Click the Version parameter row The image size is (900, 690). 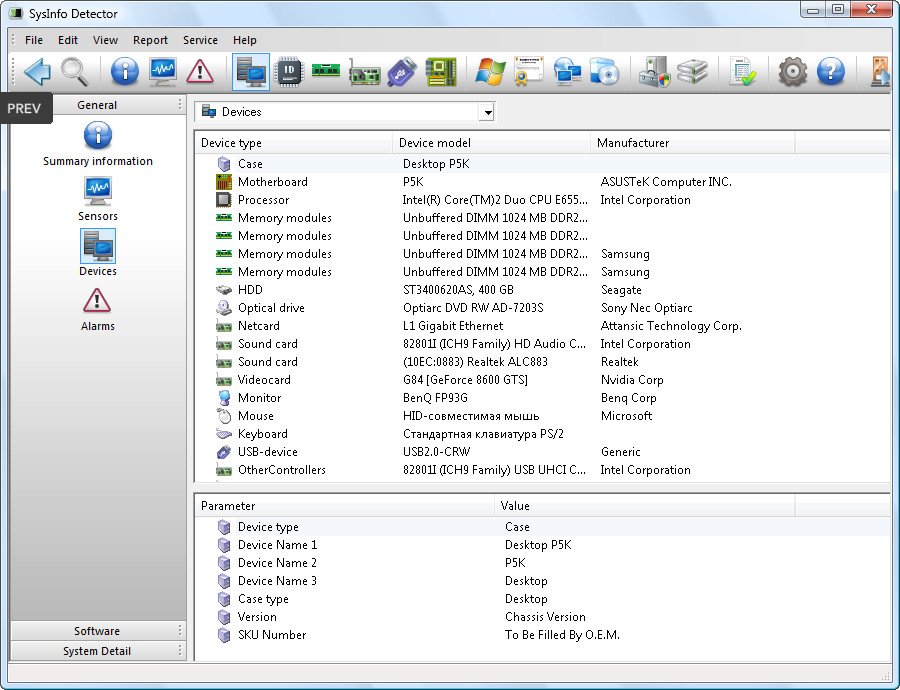click(542, 617)
